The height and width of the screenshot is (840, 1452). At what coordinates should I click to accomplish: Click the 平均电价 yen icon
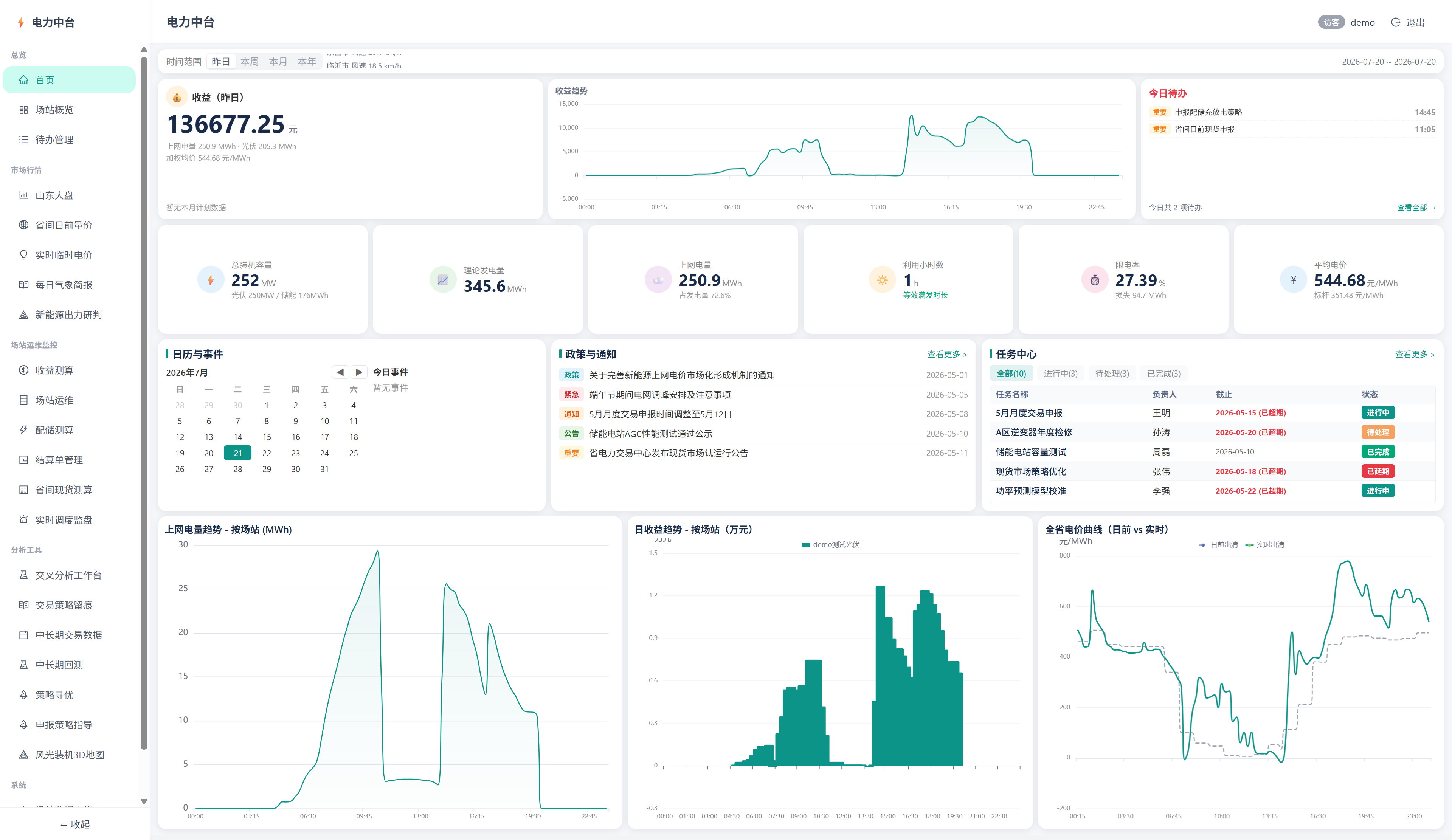(1294, 280)
